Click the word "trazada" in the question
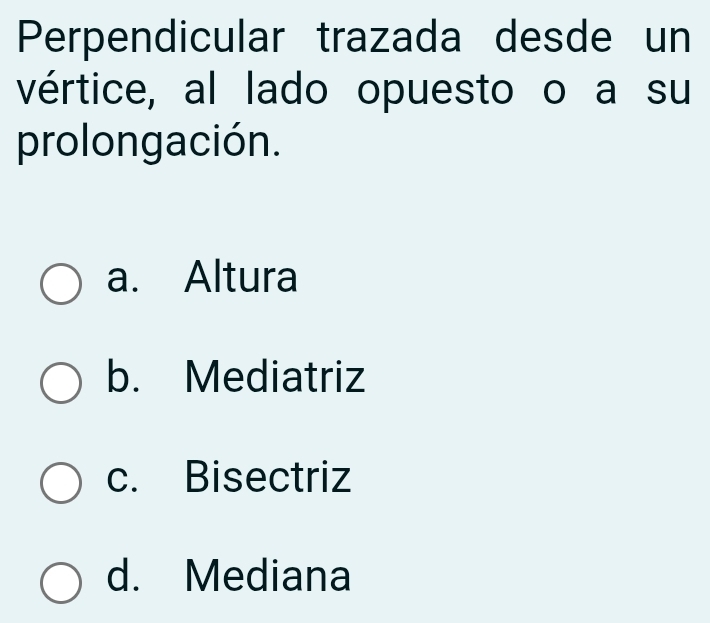This screenshot has width=710, height=623. (x=390, y=40)
